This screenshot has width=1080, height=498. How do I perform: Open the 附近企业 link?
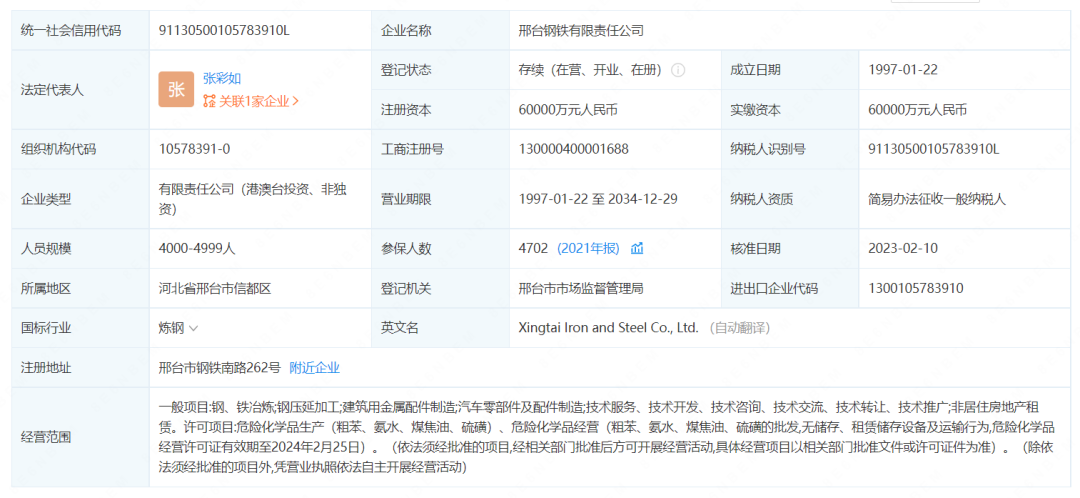point(314,368)
